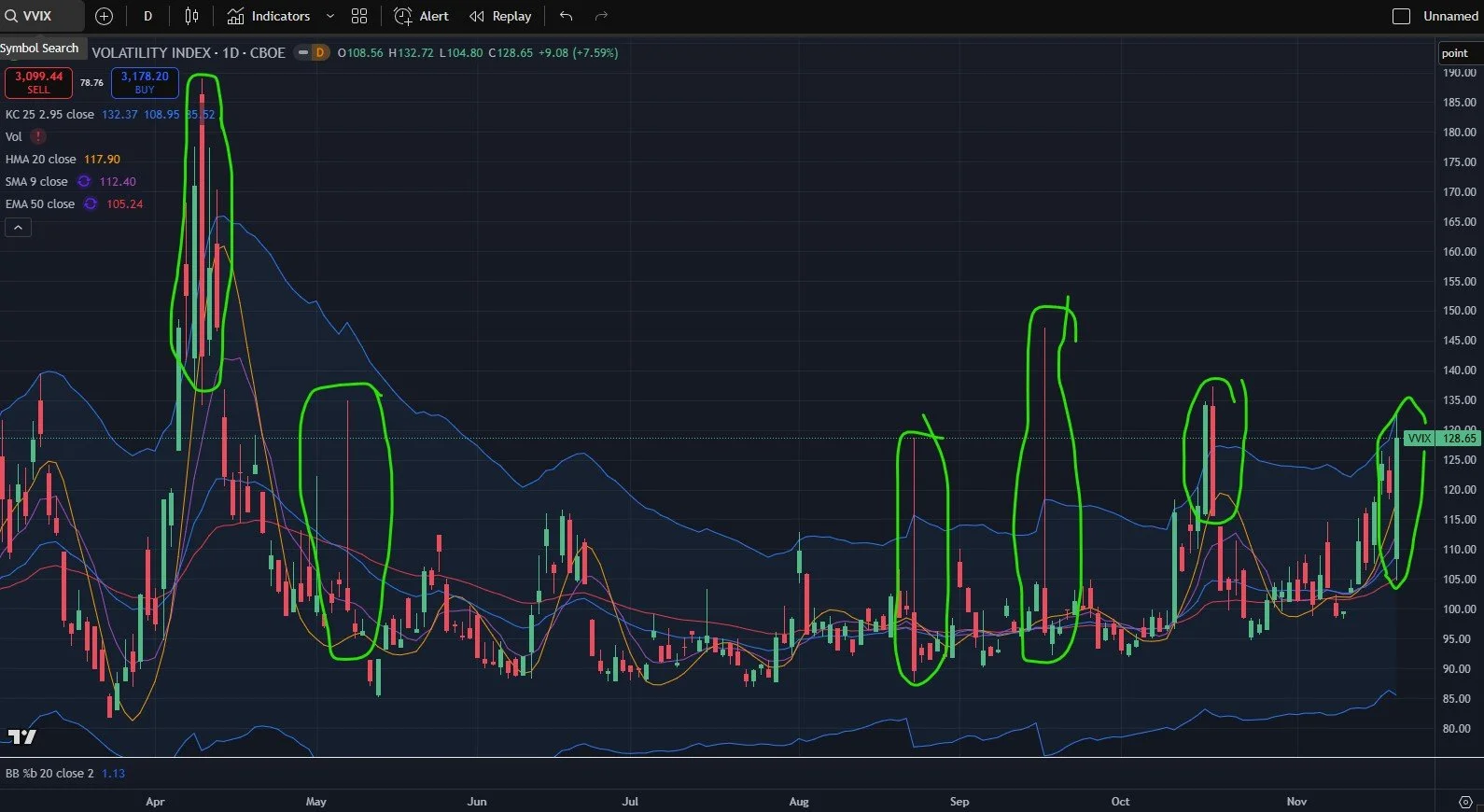Viewport: 1484px width, 812px height.
Task: Click the EMA 50 loading circle icon
Action: (x=91, y=203)
